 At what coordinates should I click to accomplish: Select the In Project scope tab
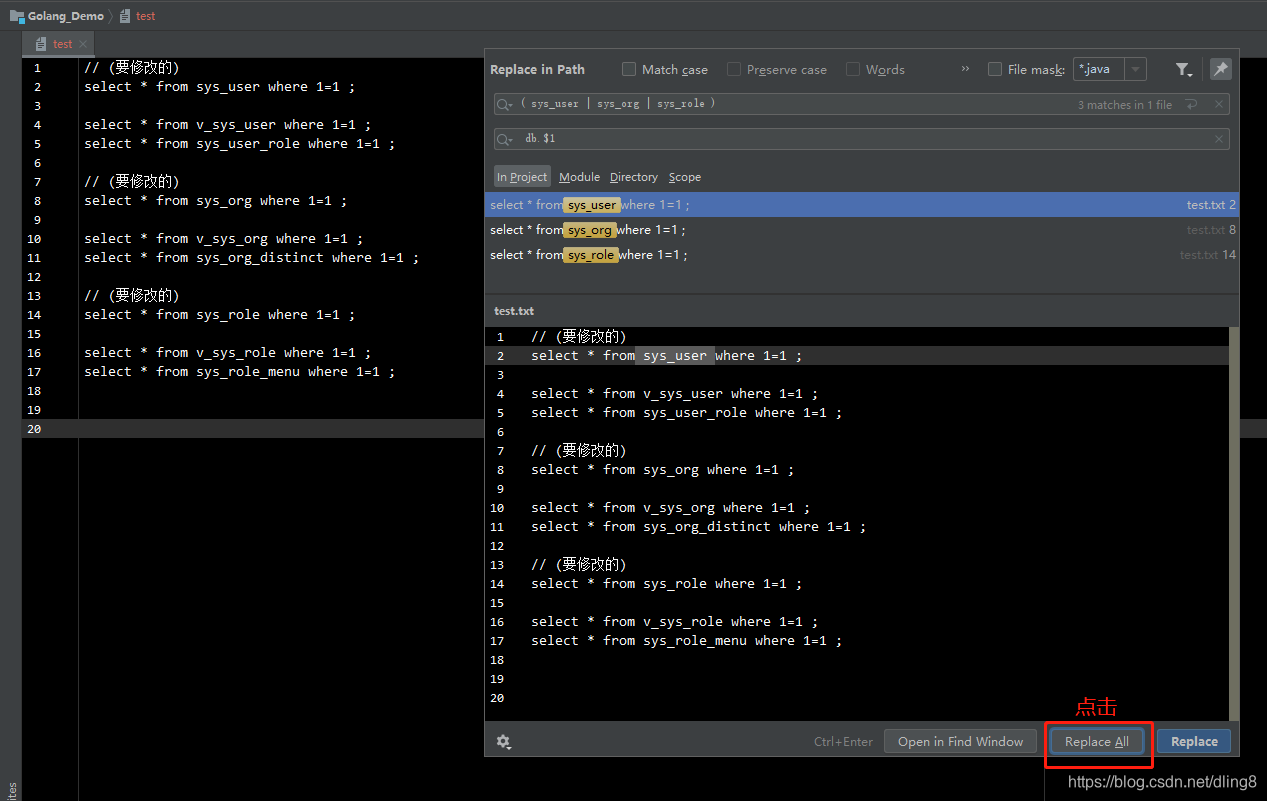[x=522, y=177]
